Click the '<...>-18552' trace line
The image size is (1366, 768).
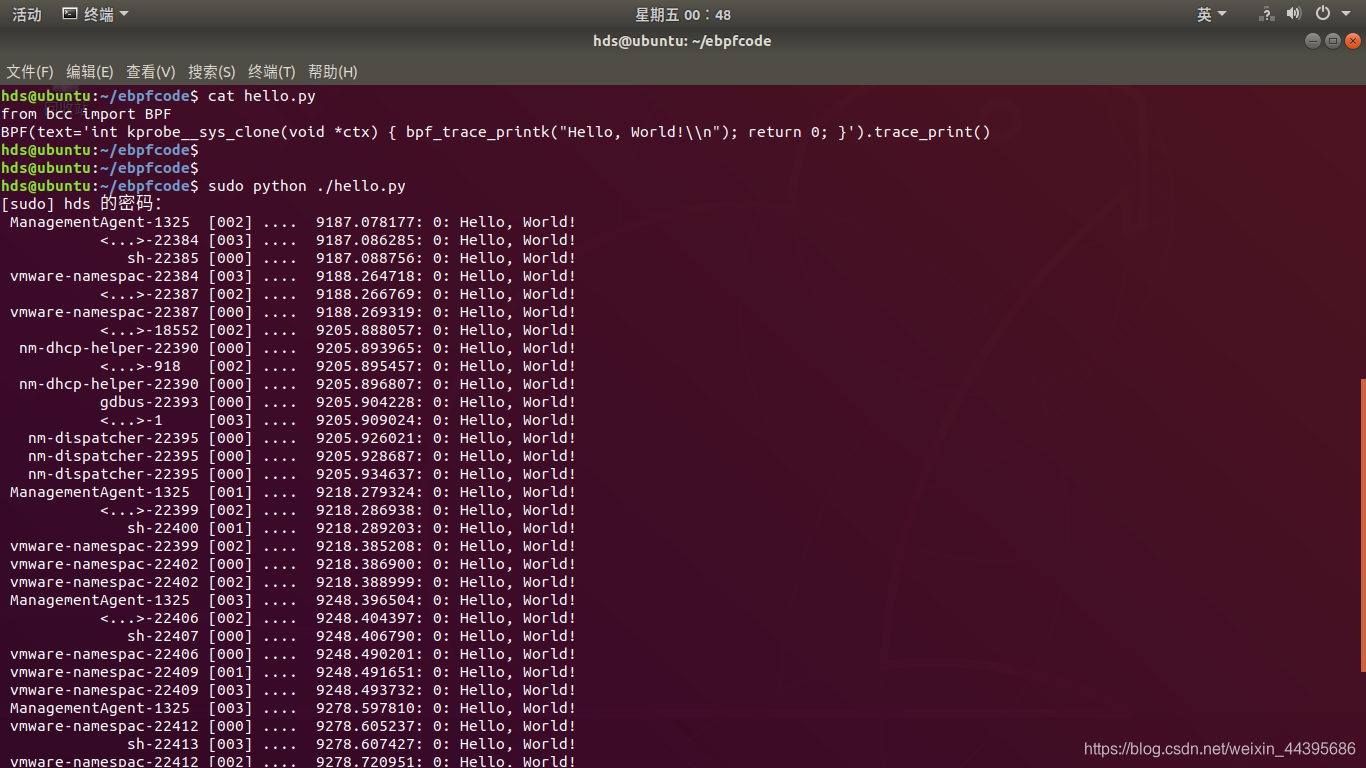(x=338, y=330)
